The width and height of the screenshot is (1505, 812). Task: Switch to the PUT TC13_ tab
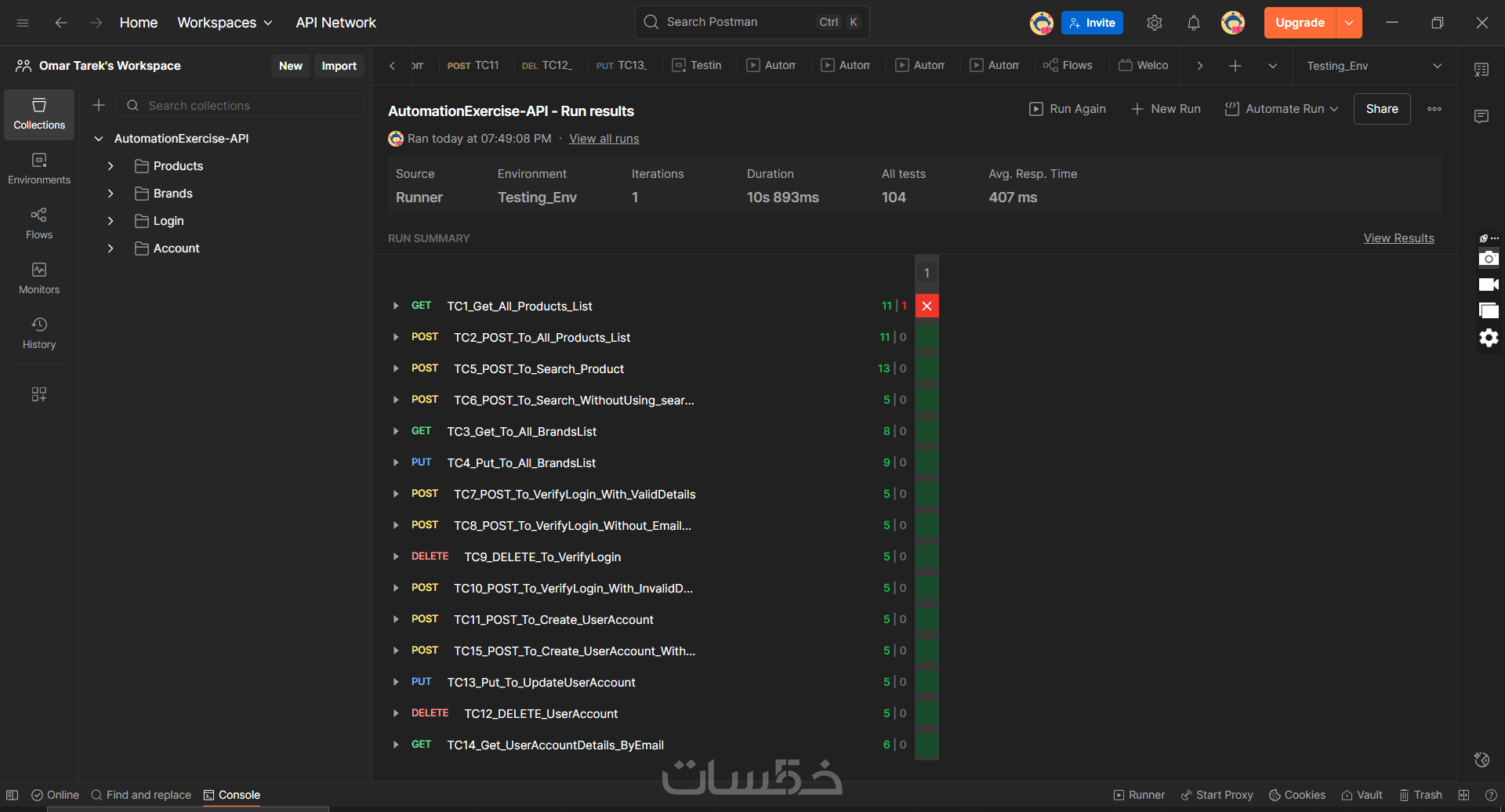point(622,66)
